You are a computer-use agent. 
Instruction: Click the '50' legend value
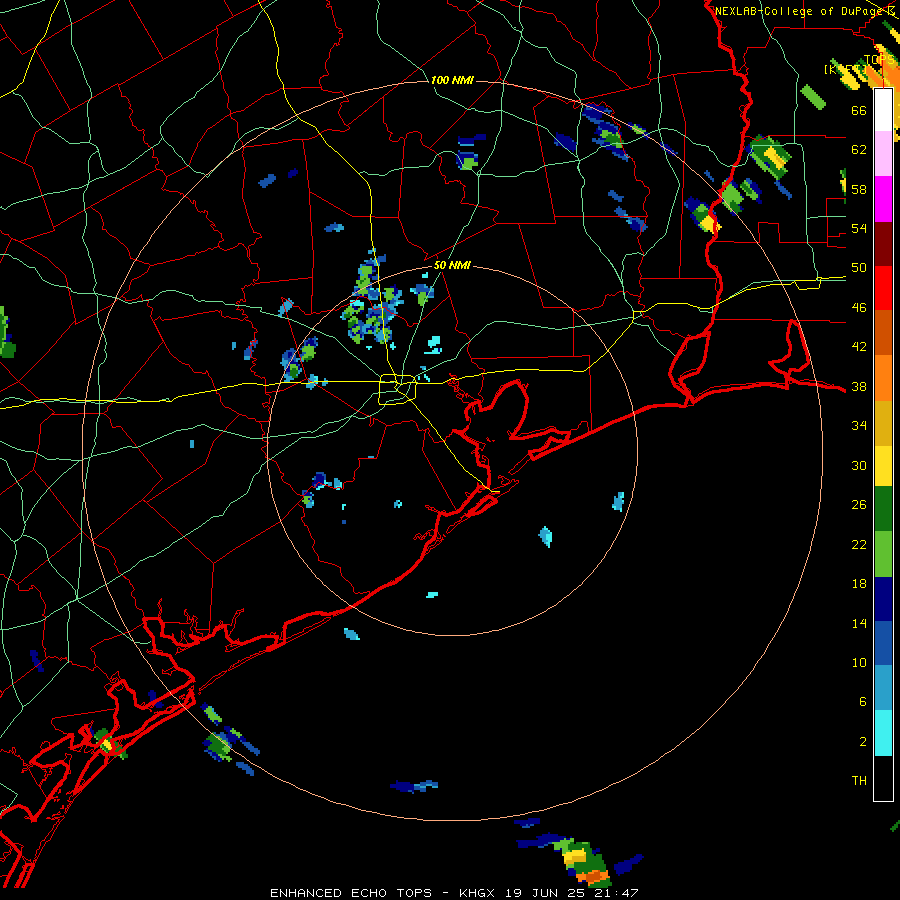pos(859,268)
